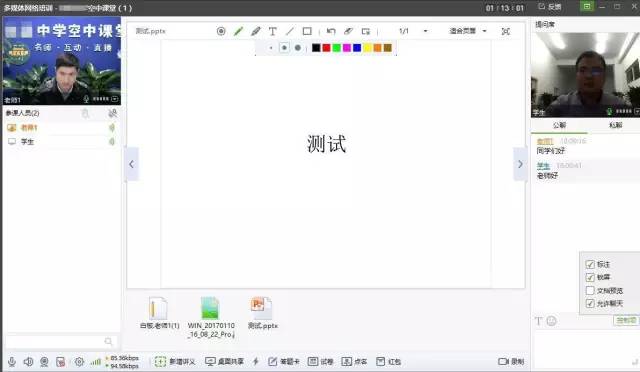Toggle the webcam icon in bottom bar
Screen dimensions: 640x372
pyautogui.click(x=44, y=362)
